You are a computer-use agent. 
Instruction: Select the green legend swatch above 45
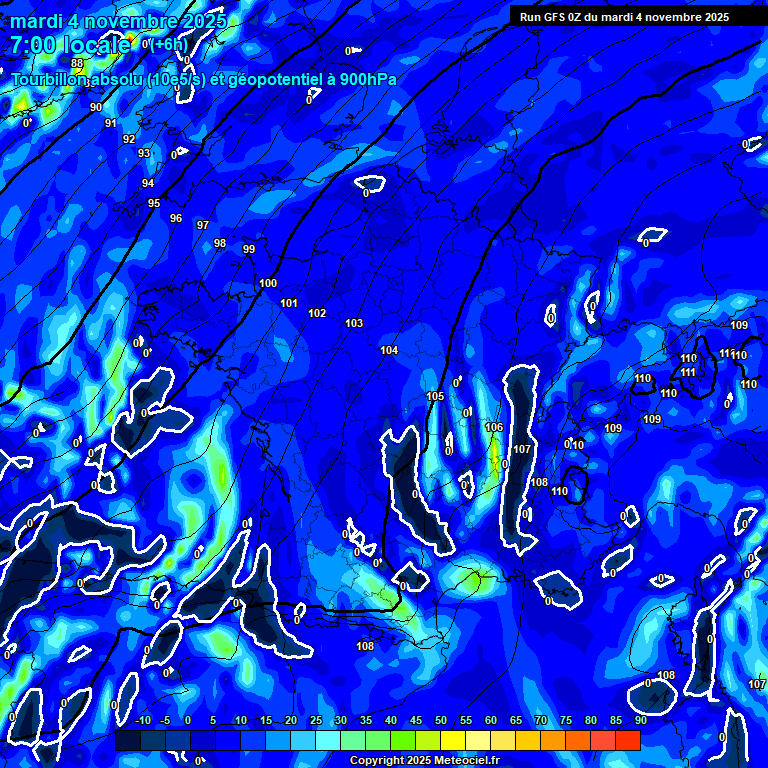403,740
